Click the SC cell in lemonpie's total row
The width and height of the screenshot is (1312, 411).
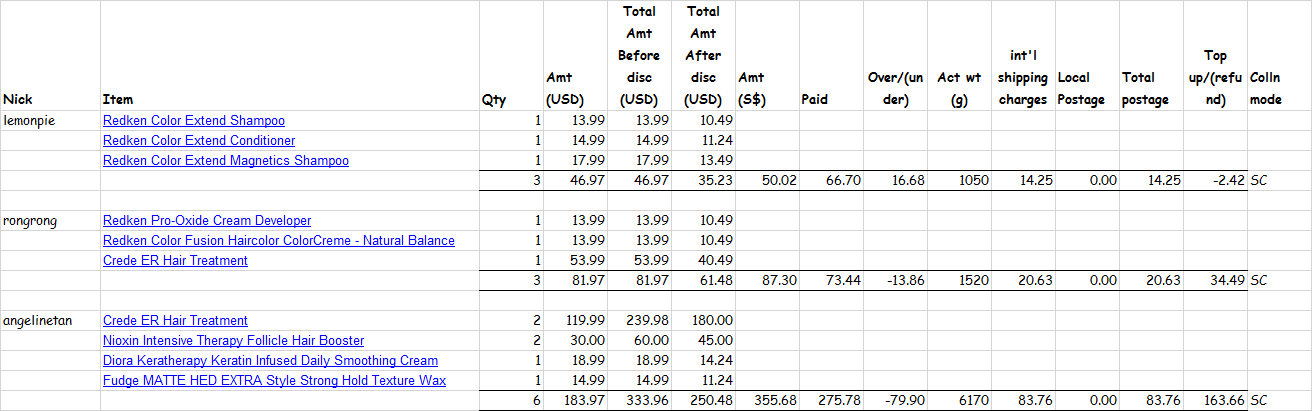1279,181
